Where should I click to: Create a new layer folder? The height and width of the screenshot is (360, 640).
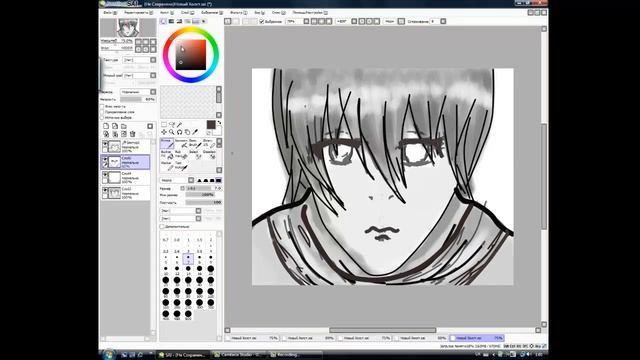124,127
